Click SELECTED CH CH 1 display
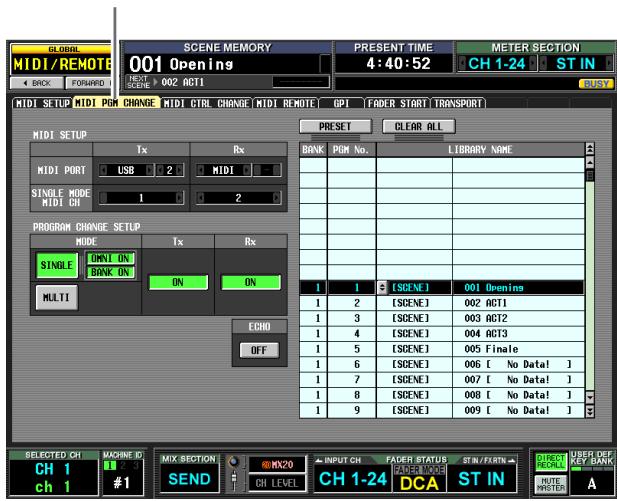Image resolution: width=617 pixels, height=501 pixels. point(54,478)
